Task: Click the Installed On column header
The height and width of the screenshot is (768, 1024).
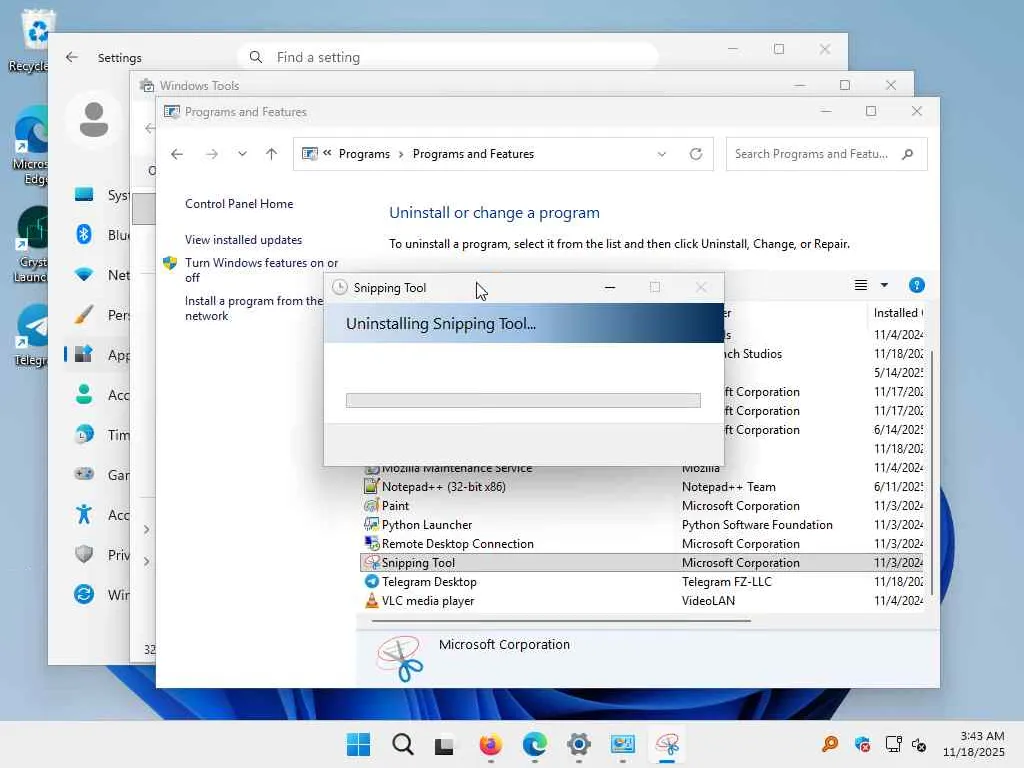Action: (x=898, y=313)
